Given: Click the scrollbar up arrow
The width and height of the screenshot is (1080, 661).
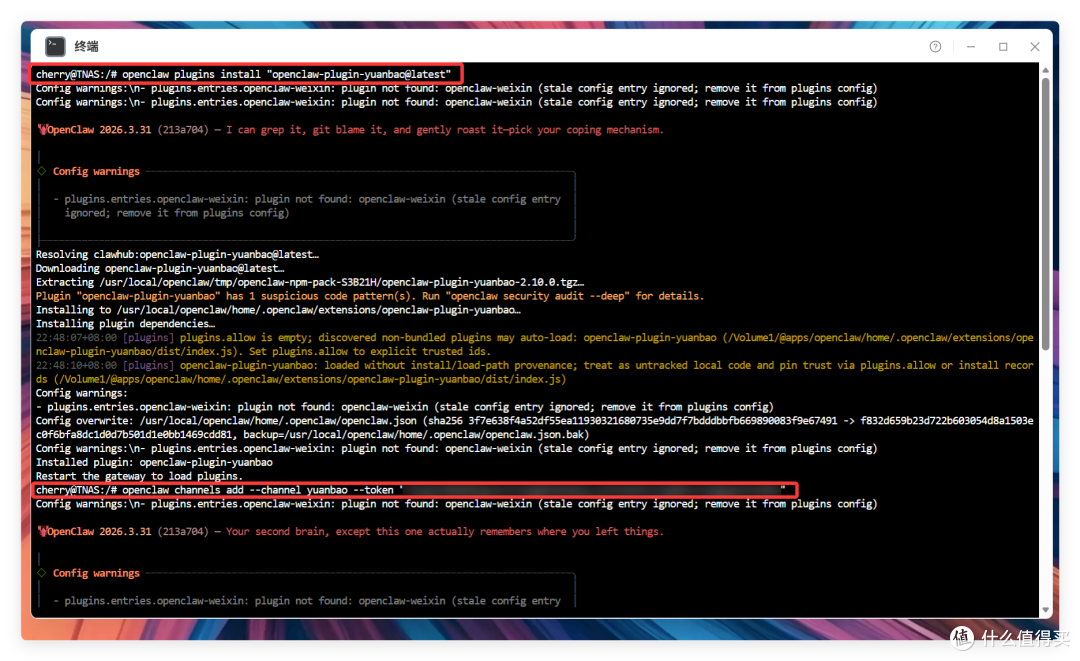Looking at the screenshot, I should pyautogui.click(x=1046, y=70).
